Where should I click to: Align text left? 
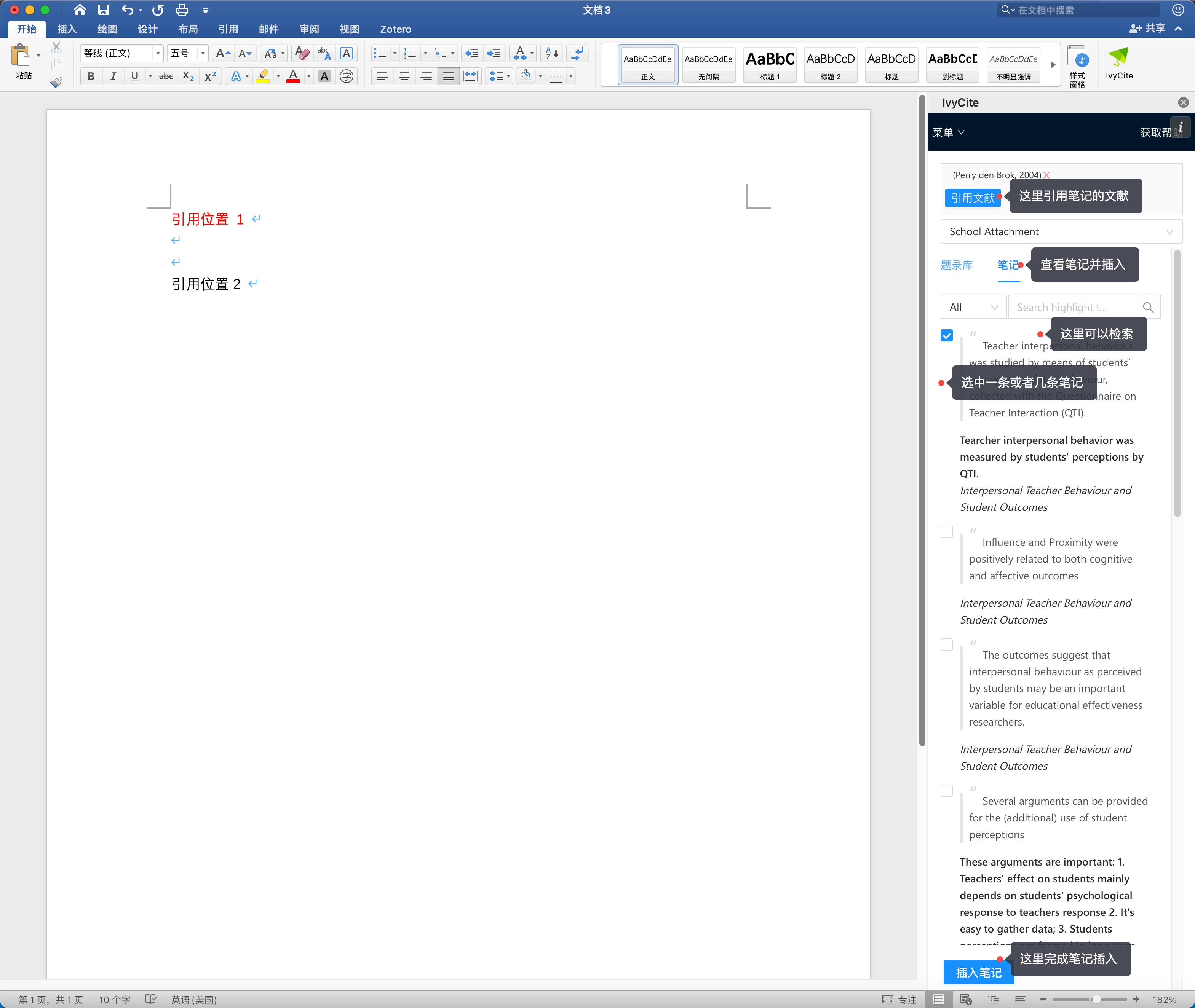(382, 76)
